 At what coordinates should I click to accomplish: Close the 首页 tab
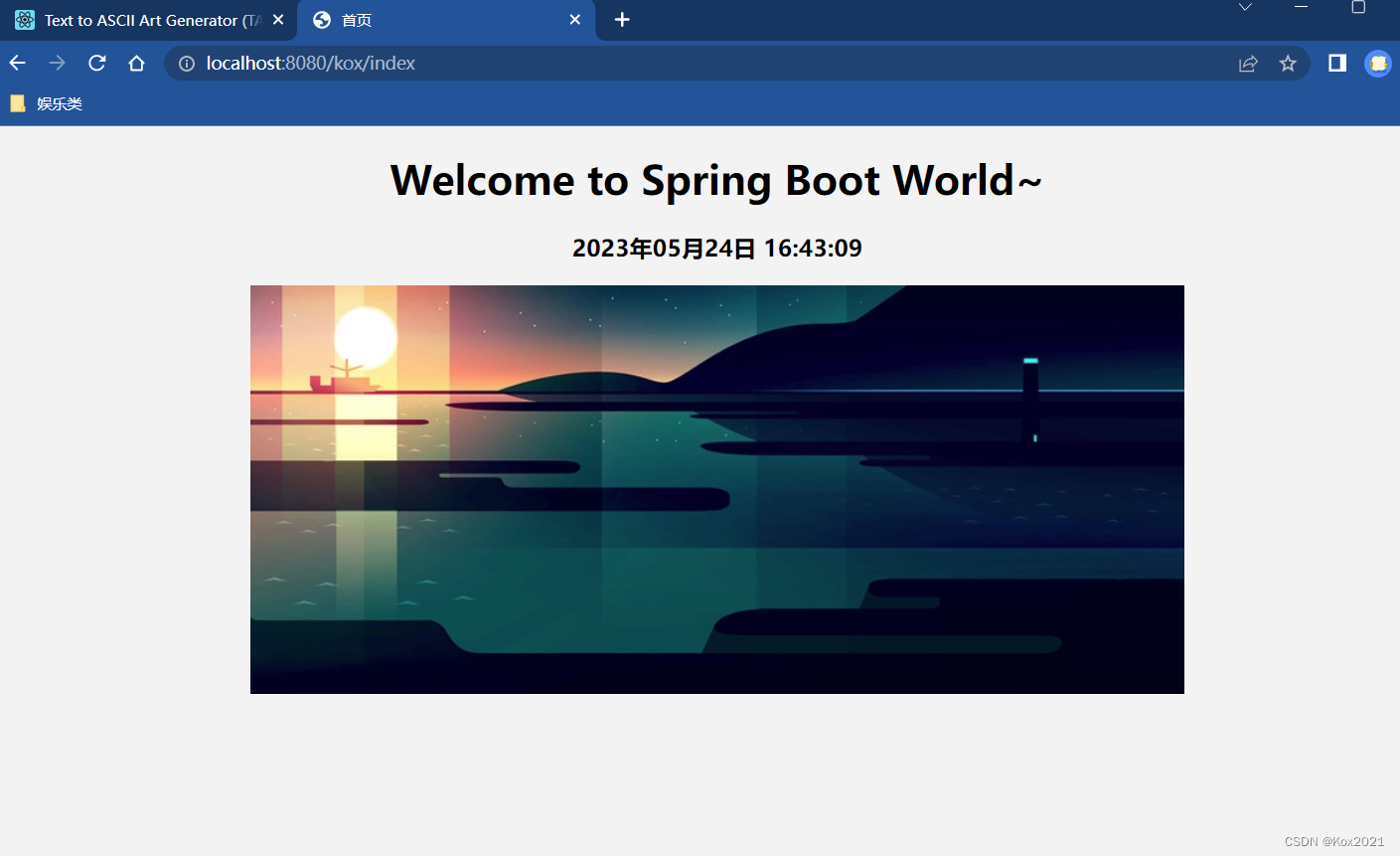pos(575,20)
